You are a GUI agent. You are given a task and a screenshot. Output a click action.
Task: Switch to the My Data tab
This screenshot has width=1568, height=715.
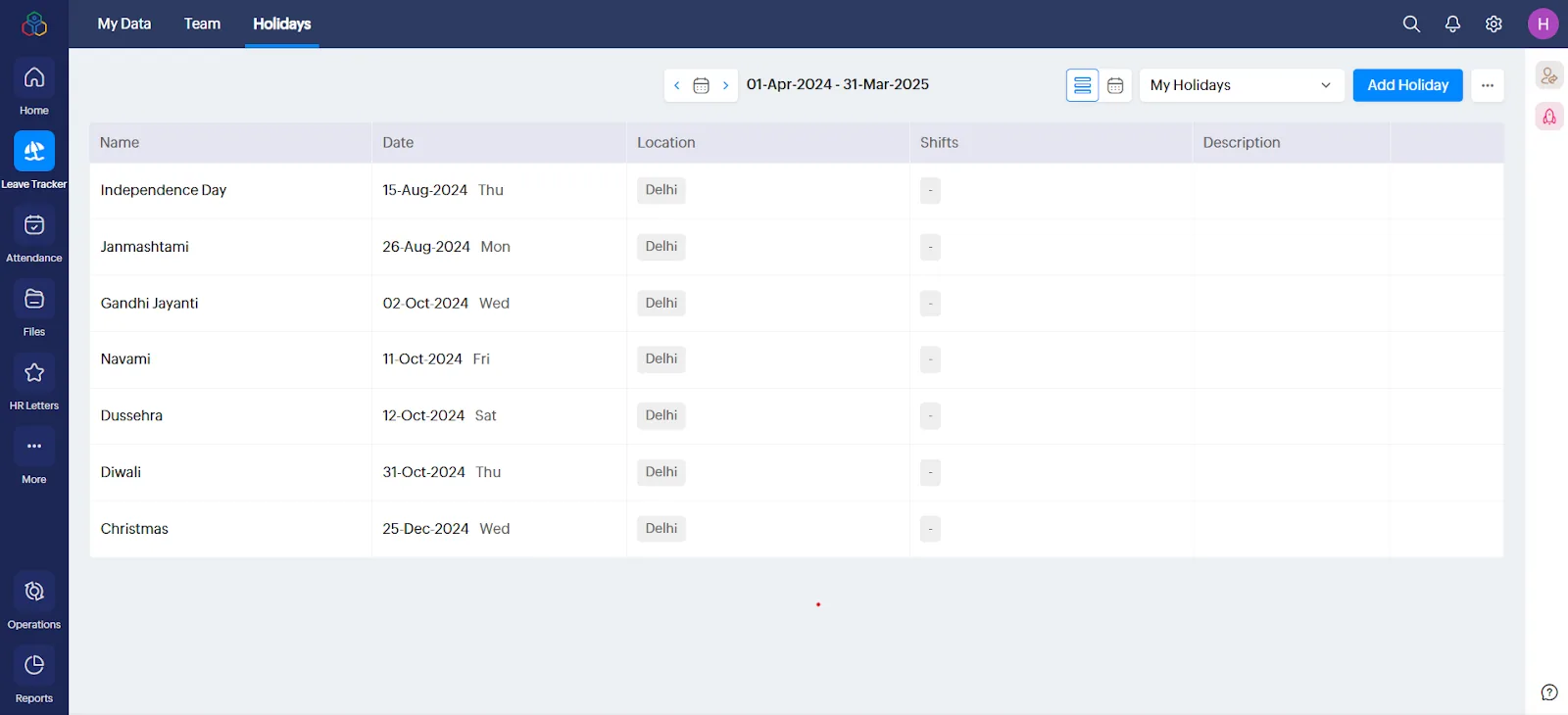[124, 24]
